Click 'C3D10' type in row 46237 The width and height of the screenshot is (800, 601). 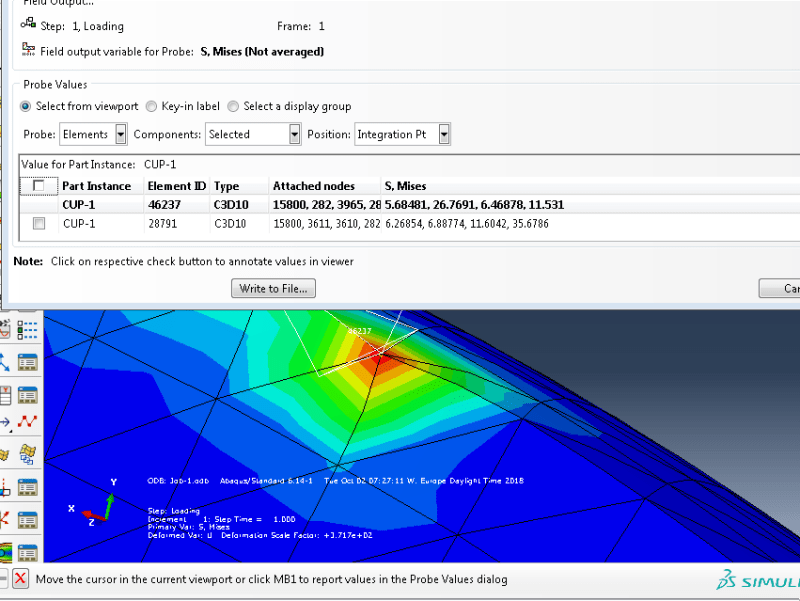(231, 205)
